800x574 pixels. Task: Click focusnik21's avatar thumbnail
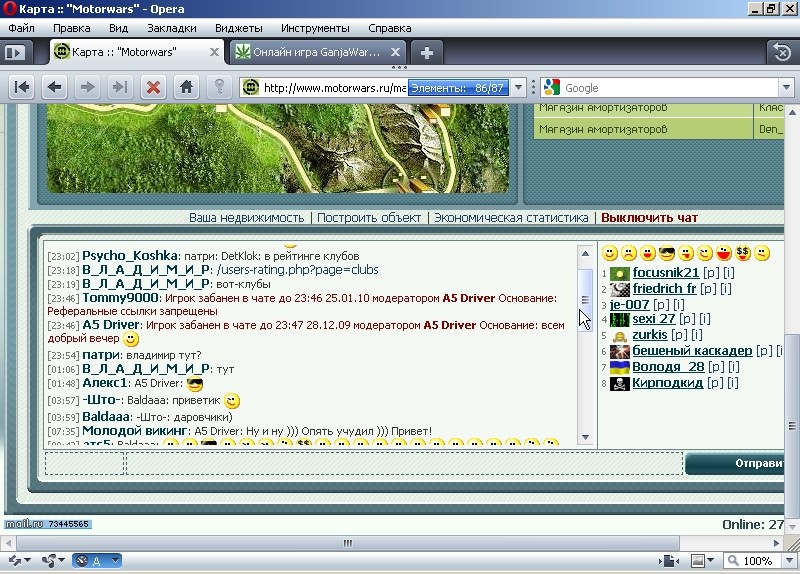click(620, 273)
